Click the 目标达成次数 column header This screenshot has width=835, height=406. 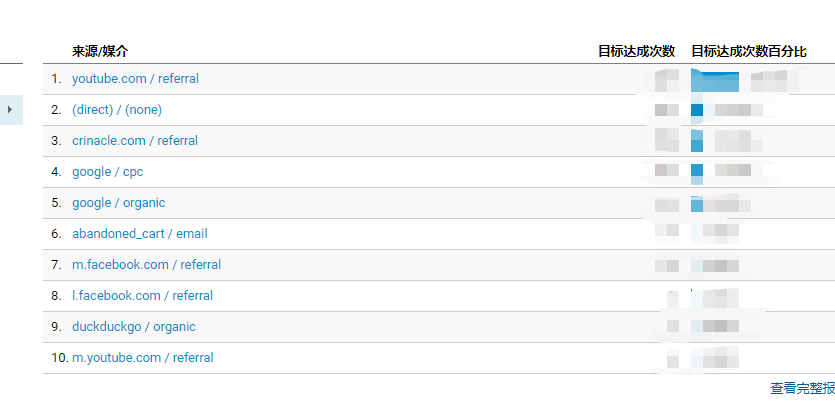point(636,52)
